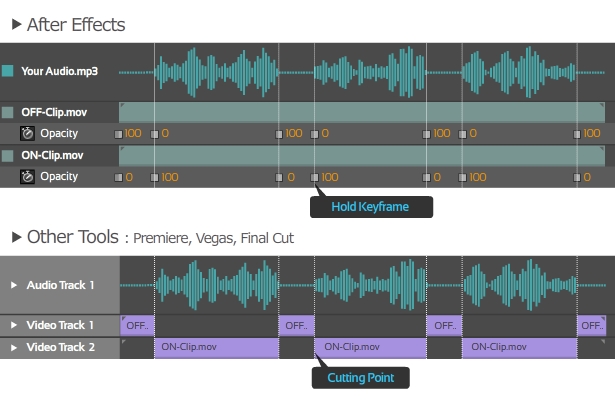Image resolution: width=615 pixels, height=400 pixels.
Task: Collapse the Other Tools section arrow
Action: (x=16, y=237)
